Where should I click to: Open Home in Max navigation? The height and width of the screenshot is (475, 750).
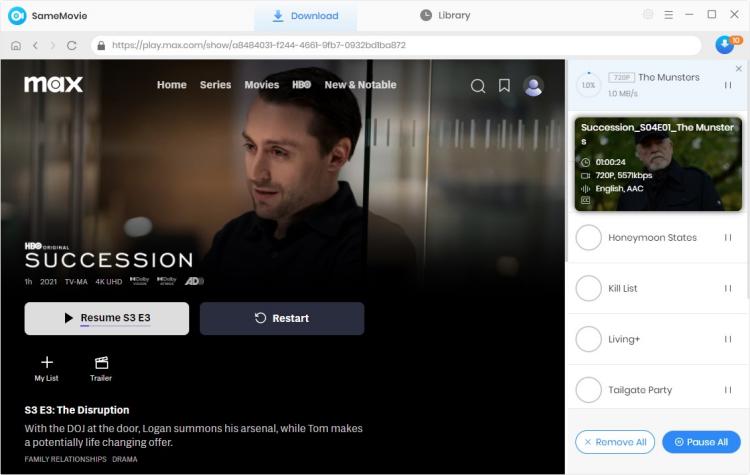click(172, 85)
